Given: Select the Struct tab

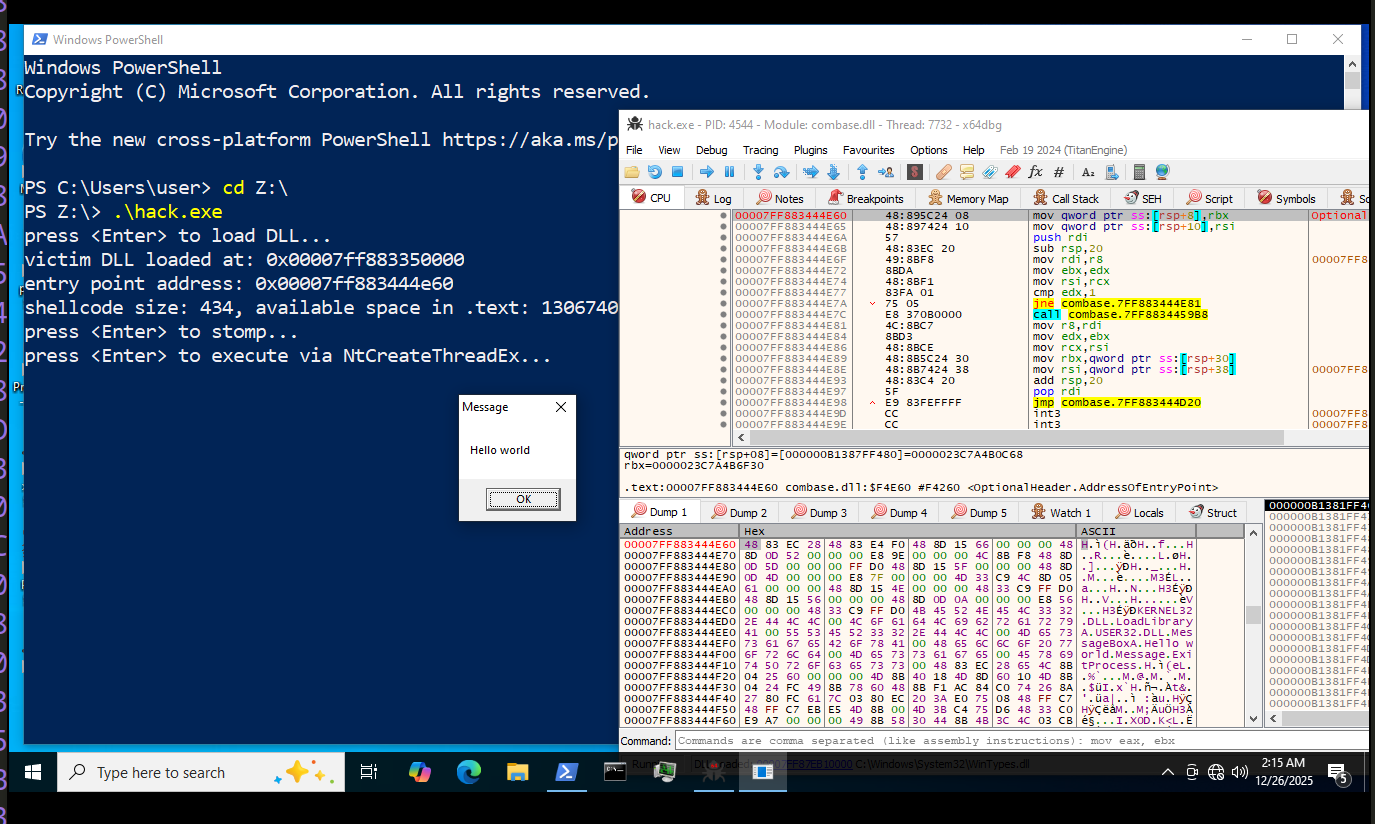Looking at the screenshot, I should pos(1212,512).
